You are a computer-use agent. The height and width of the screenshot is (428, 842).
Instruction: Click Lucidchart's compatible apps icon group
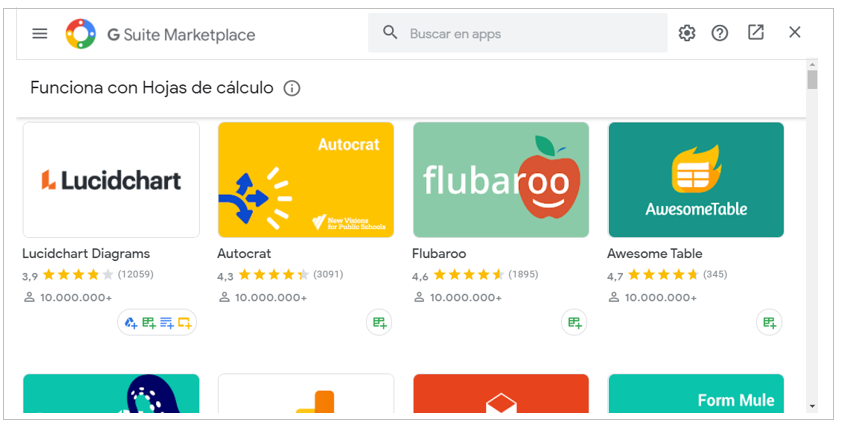coord(157,322)
